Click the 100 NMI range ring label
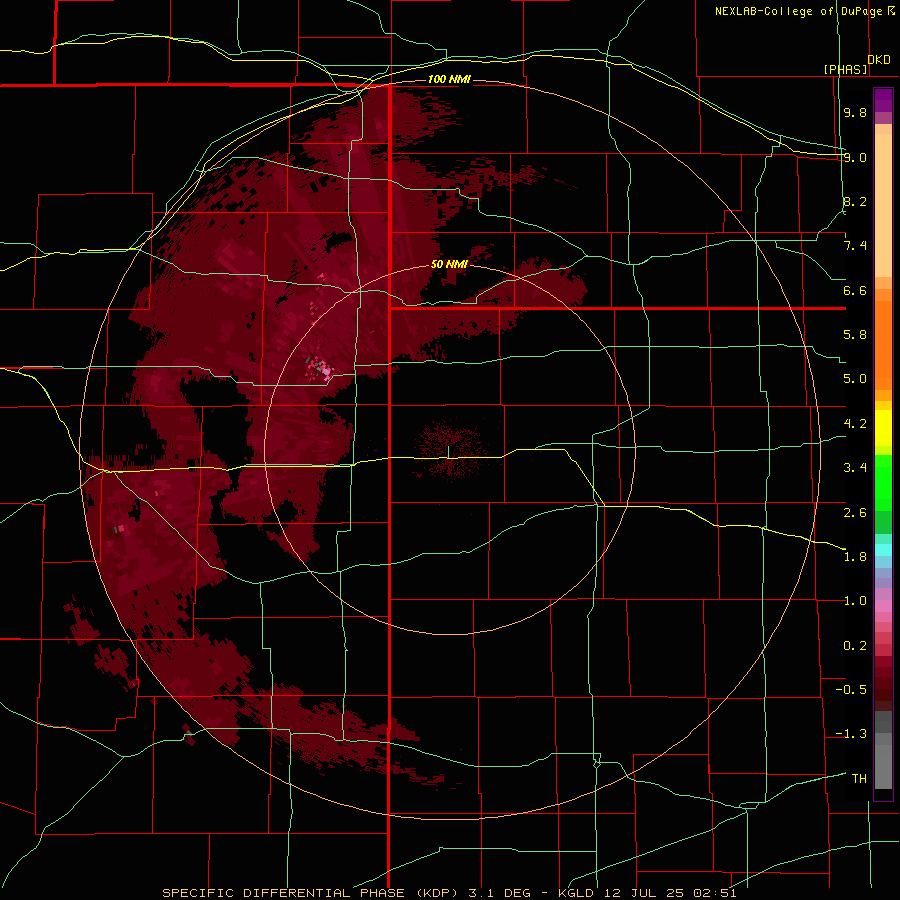The image size is (900, 900). pyautogui.click(x=449, y=79)
